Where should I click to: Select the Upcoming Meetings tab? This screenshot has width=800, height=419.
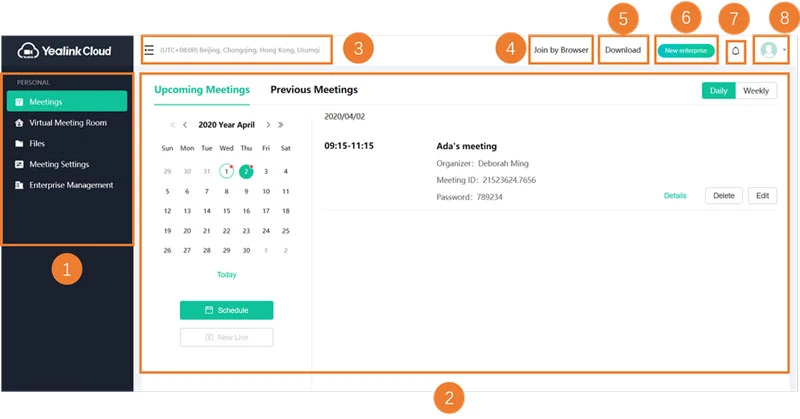[202, 90]
